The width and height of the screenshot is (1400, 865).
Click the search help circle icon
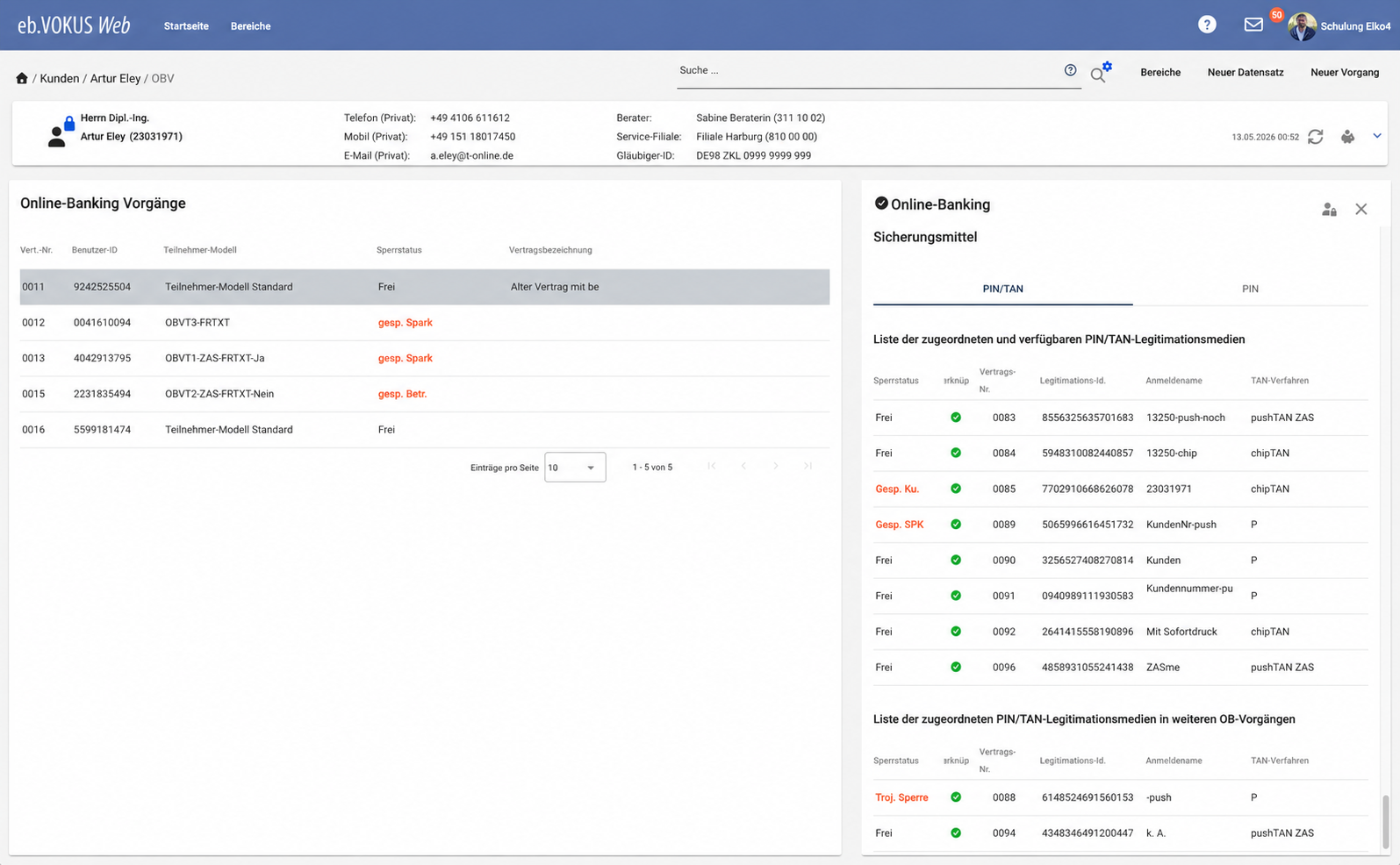pyautogui.click(x=1070, y=70)
